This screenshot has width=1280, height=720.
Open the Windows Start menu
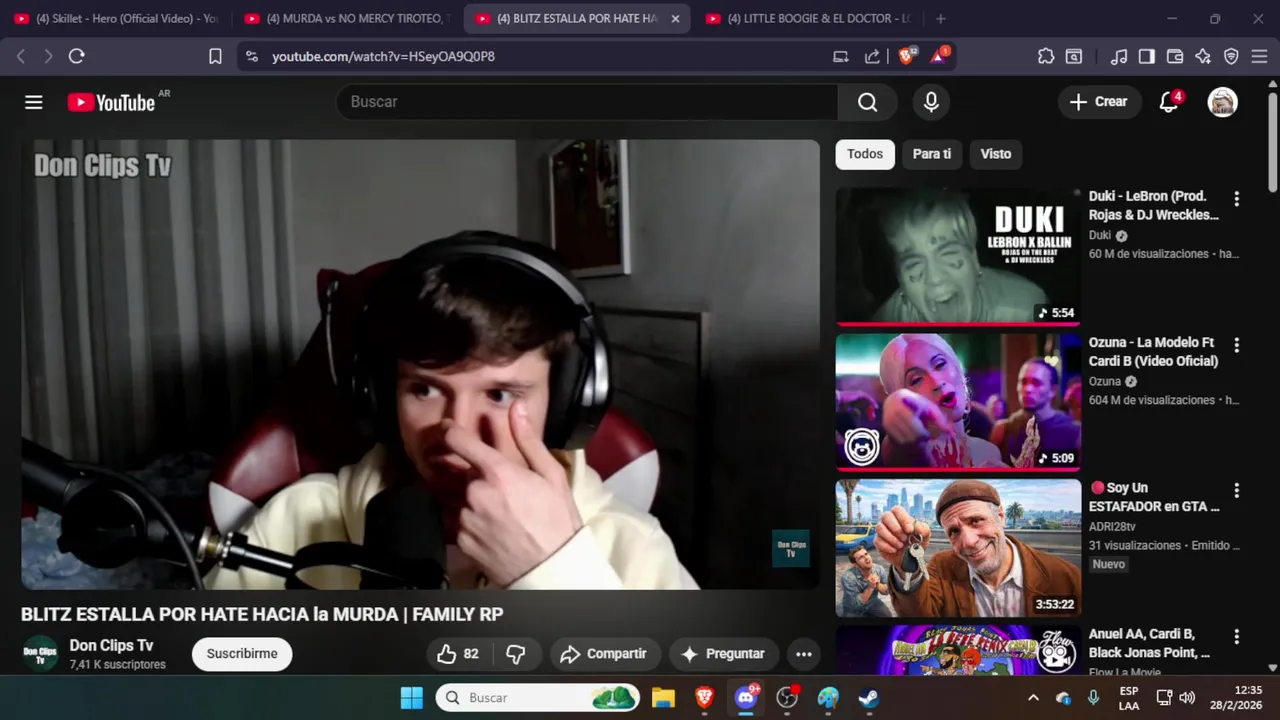tap(411, 698)
